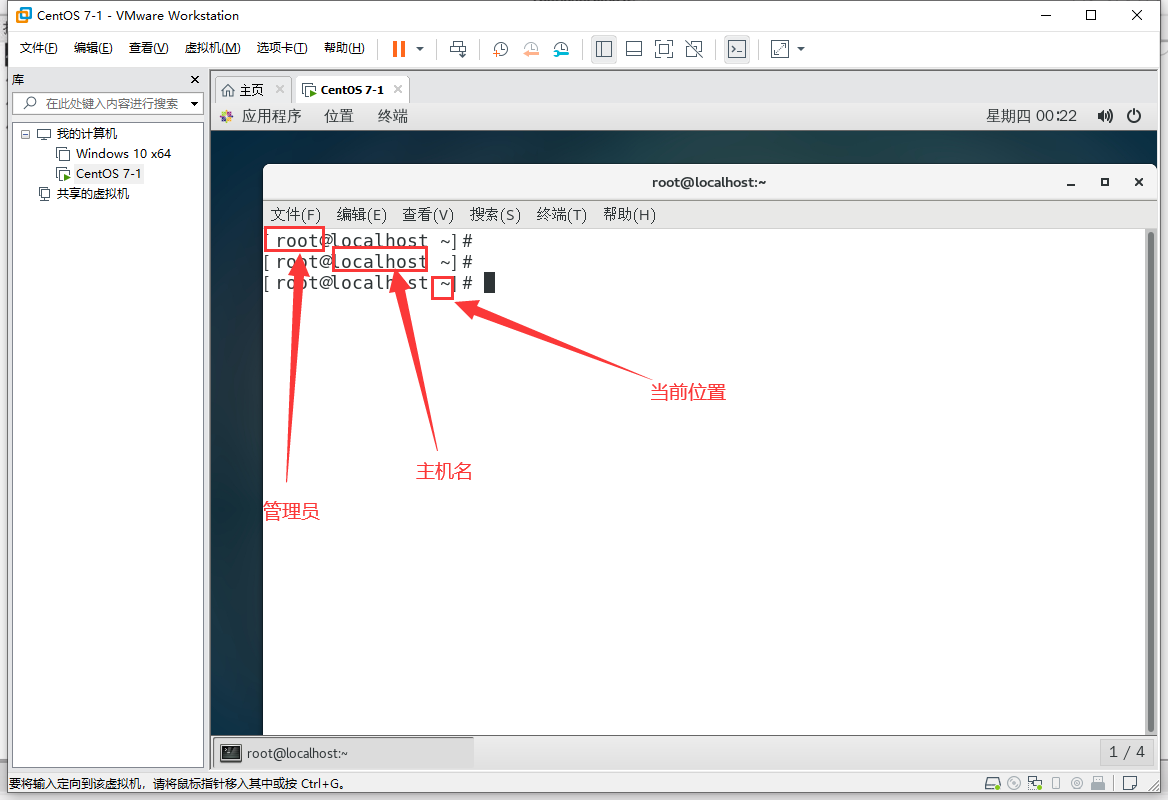Collapse the 我的计算机 tree node
Viewport: 1168px width, 800px height.
[x=25, y=134]
